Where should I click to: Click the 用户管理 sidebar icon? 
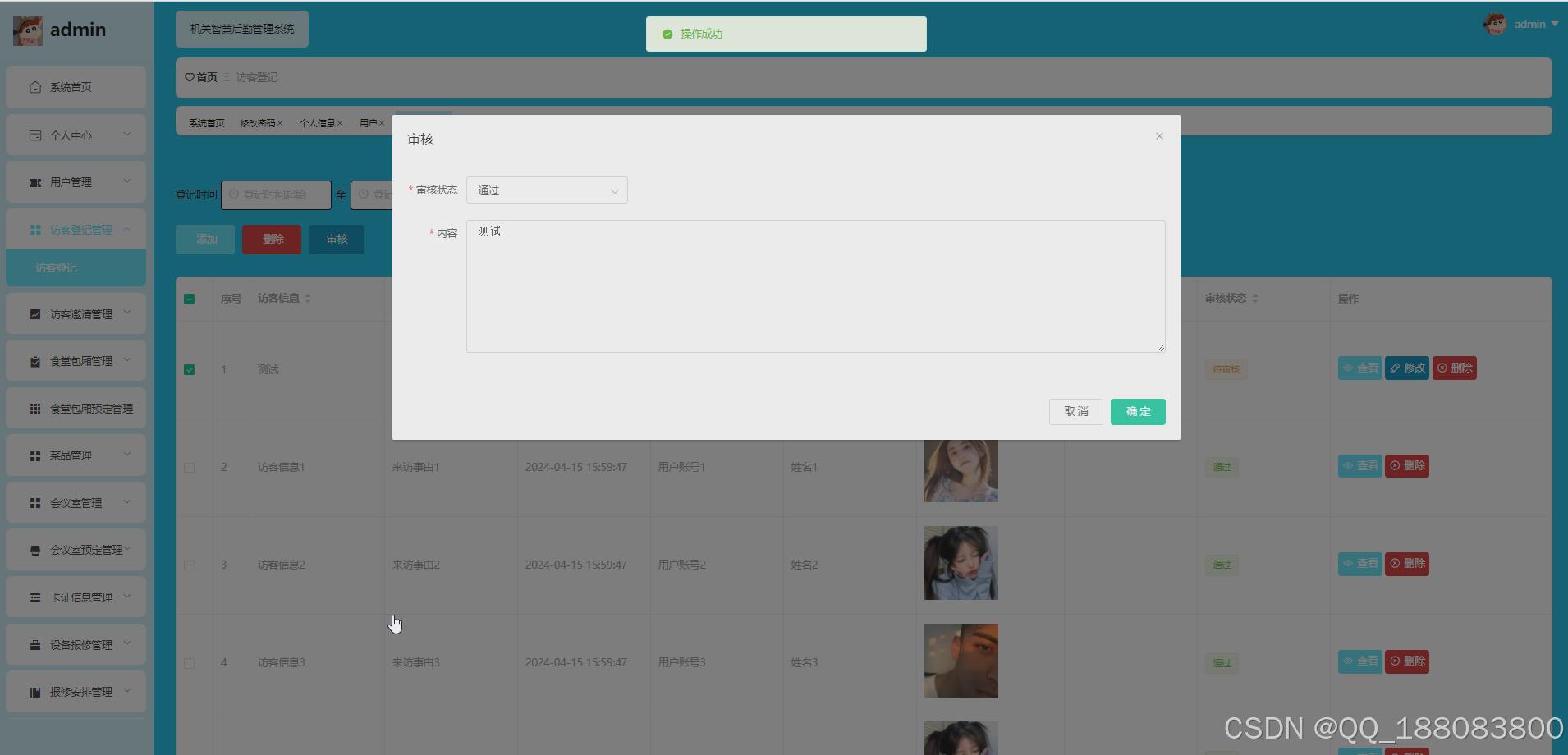(34, 181)
